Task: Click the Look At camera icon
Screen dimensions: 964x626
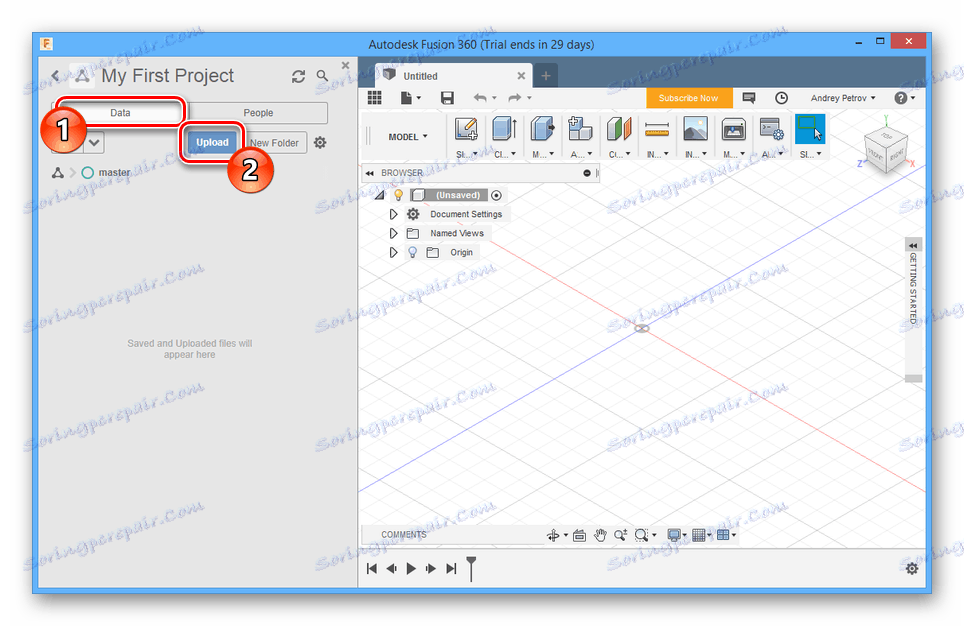Action: click(x=579, y=535)
